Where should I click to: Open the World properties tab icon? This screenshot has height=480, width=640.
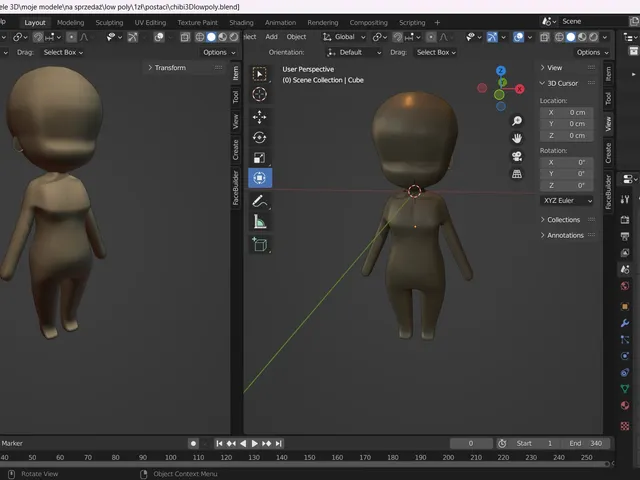(624, 286)
